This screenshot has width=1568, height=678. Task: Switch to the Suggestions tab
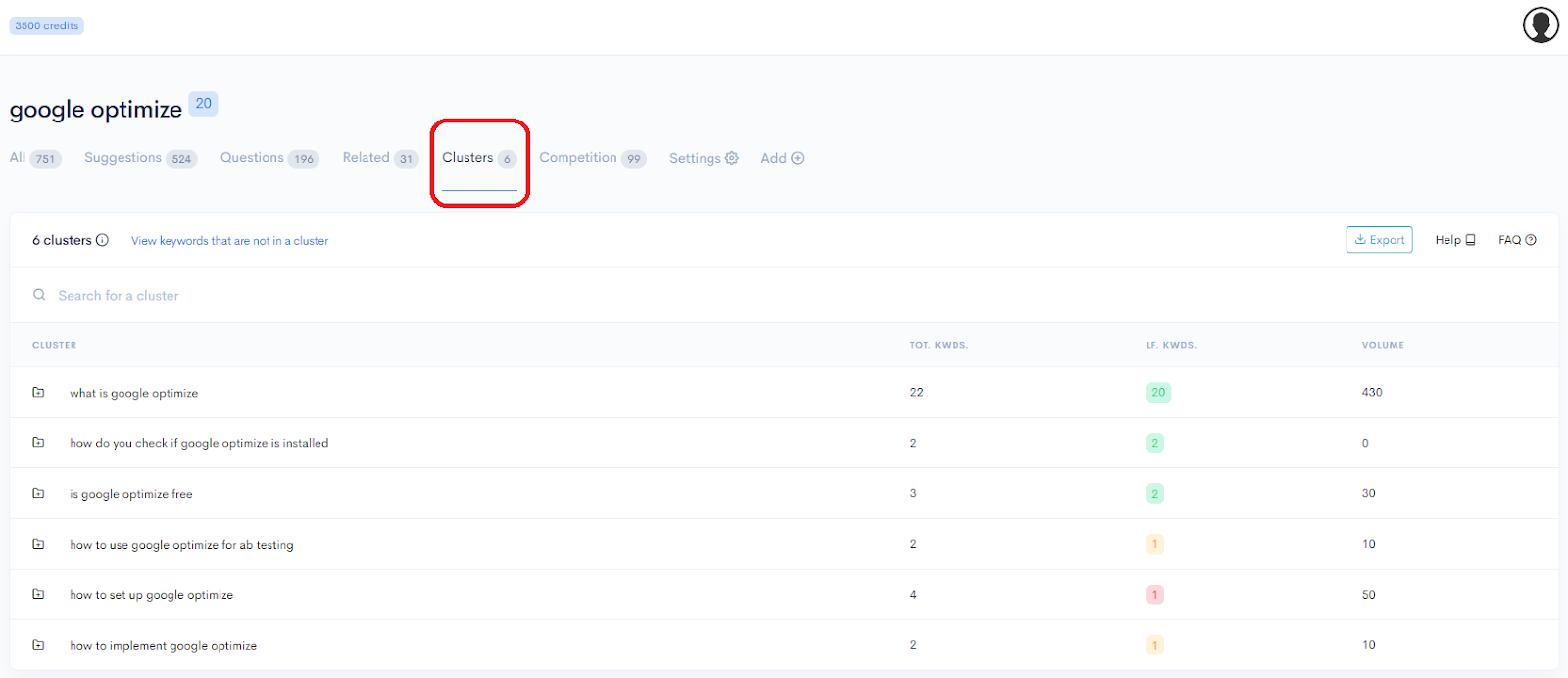[141, 158]
